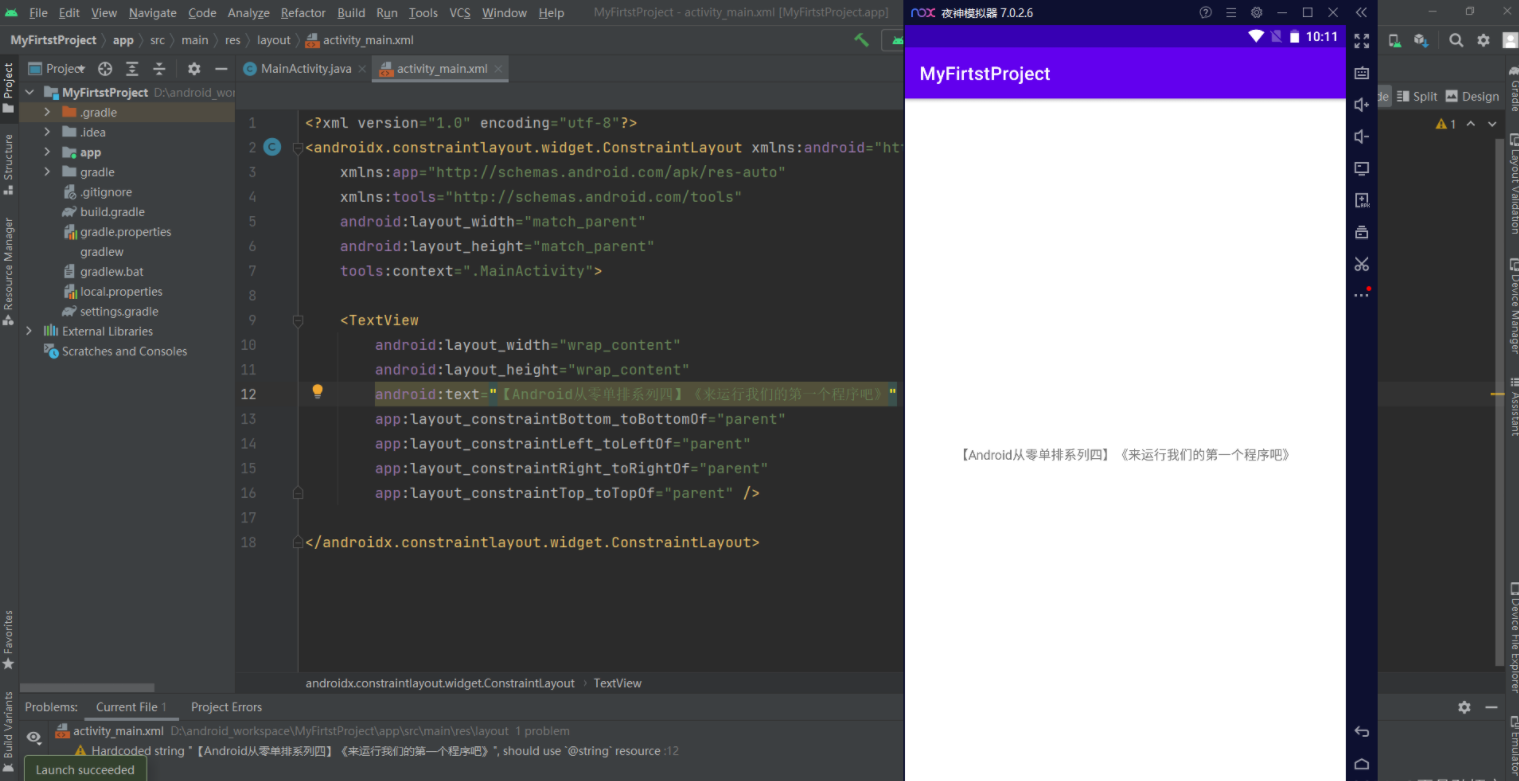
Task: Click the TextView breadcrumb in editor
Action: (617, 683)
